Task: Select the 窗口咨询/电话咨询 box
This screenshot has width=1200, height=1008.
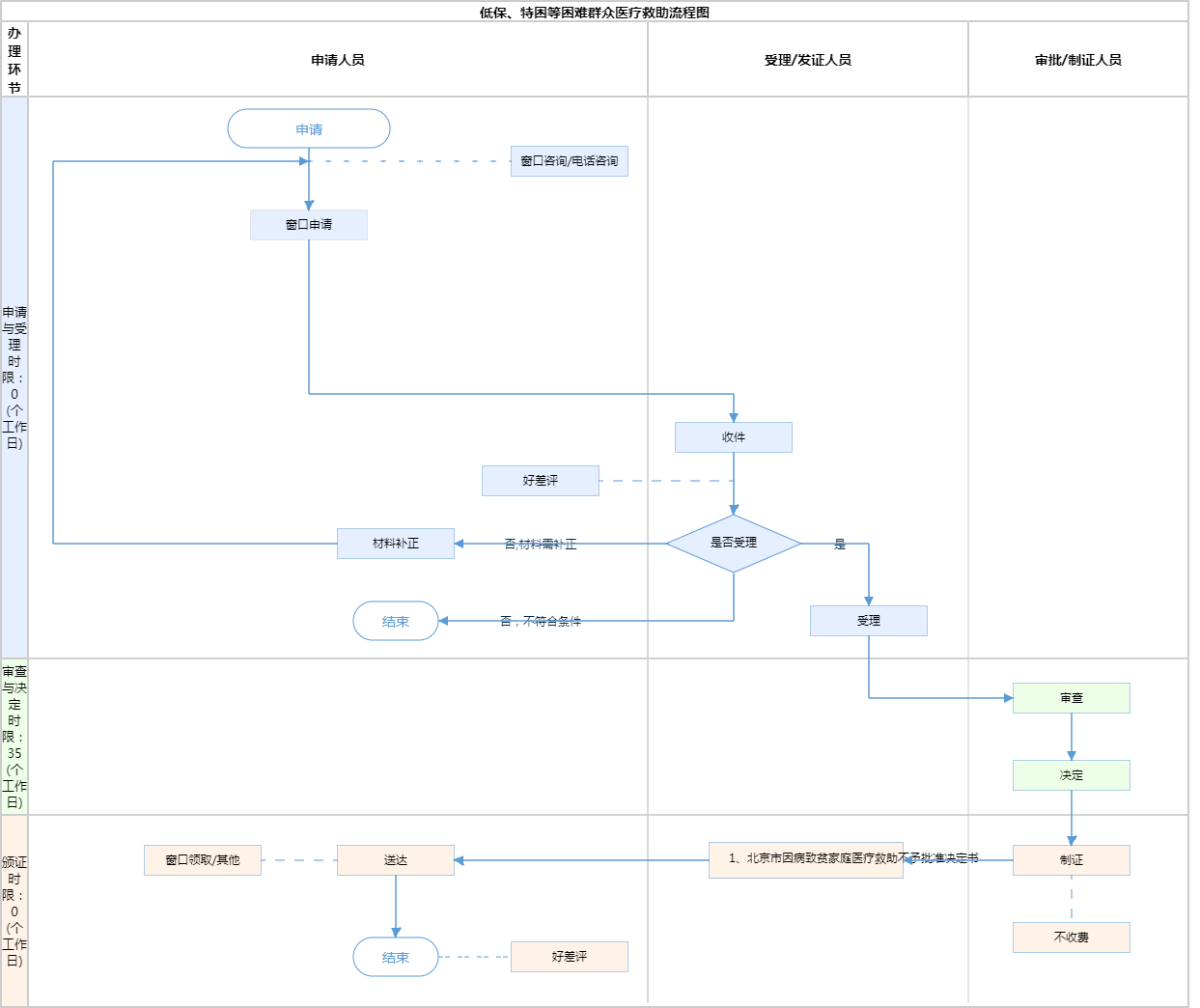Action: coord(570,161)
